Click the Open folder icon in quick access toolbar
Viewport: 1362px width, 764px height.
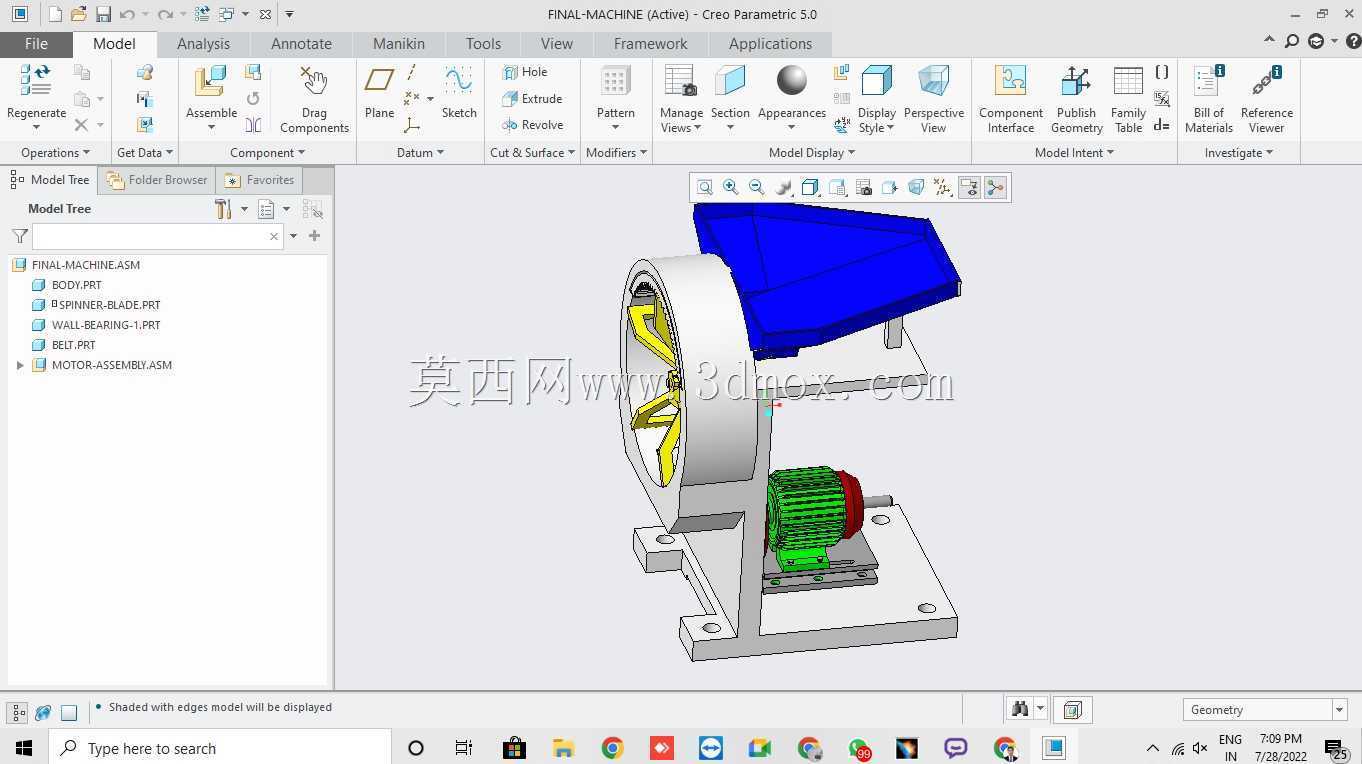click(x=78, y=14)
